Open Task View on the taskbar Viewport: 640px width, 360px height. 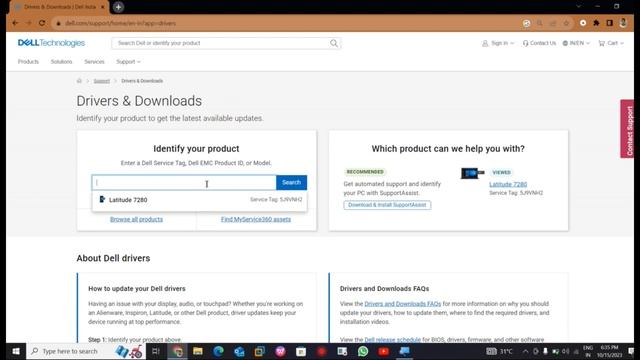pyautogui.click(x=156, y=351)
